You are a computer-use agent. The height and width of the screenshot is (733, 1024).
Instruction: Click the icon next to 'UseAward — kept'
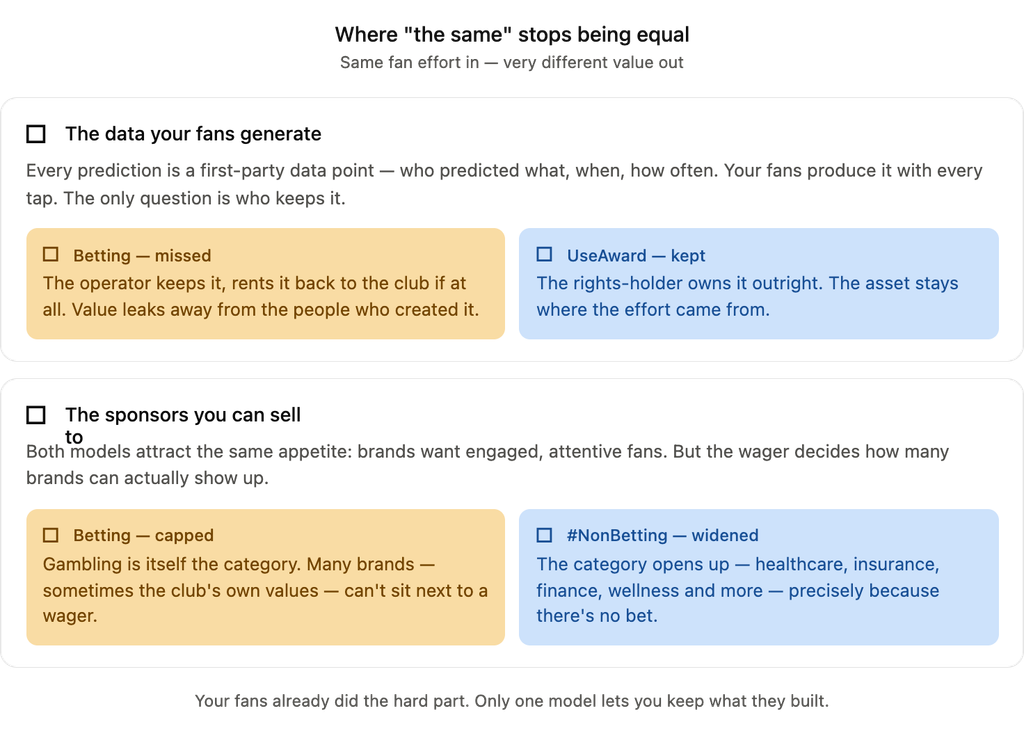point(544,254)
